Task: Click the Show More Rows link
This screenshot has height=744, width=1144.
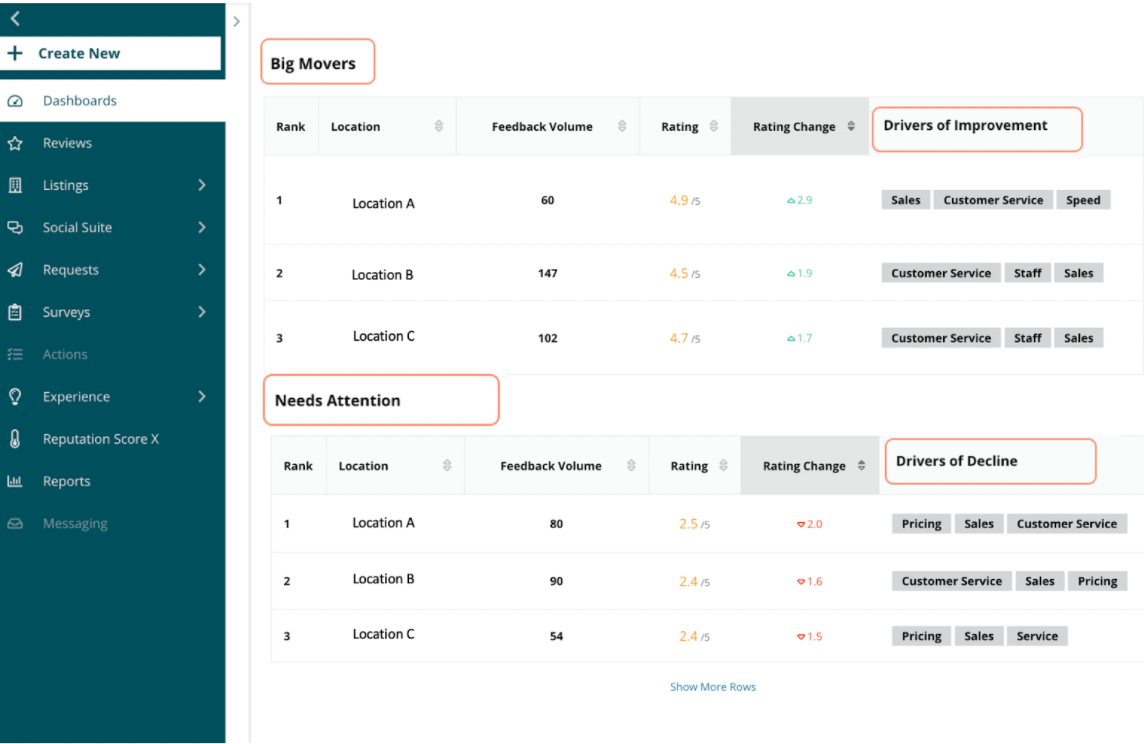Action: pyautogui.click(x=713, y=687)
